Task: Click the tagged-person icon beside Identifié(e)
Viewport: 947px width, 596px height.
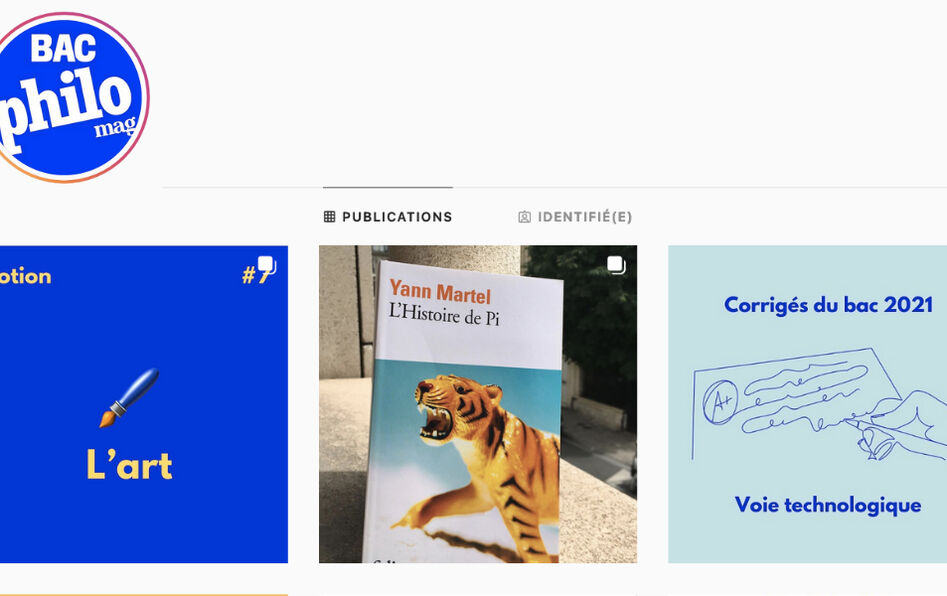Action: pyautogui.click(x=524, y=217)
